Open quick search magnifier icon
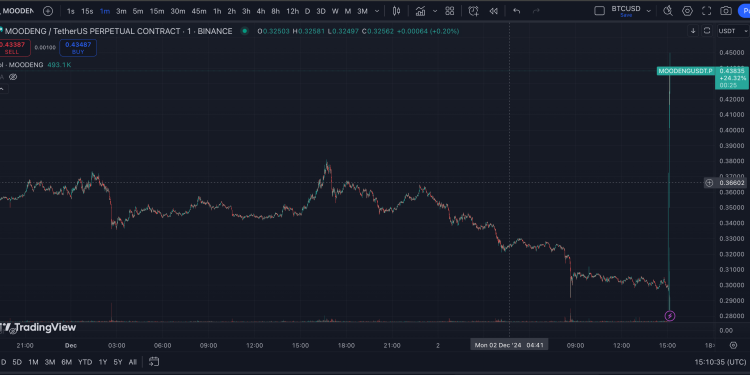Viewport: 750px width, 375px height. click(668, 11)
